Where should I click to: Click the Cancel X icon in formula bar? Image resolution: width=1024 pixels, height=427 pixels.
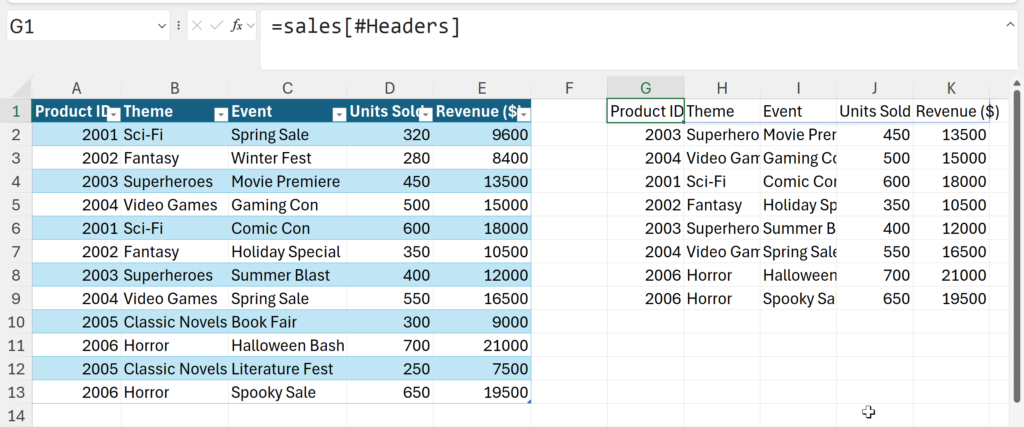click(x=198, y=27)
